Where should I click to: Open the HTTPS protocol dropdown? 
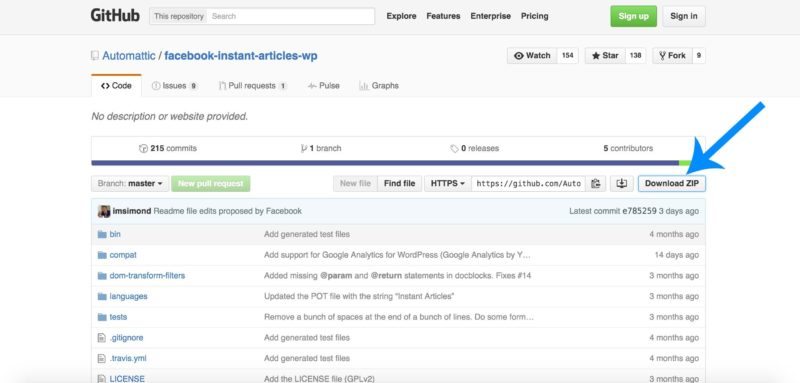[448, 184]
